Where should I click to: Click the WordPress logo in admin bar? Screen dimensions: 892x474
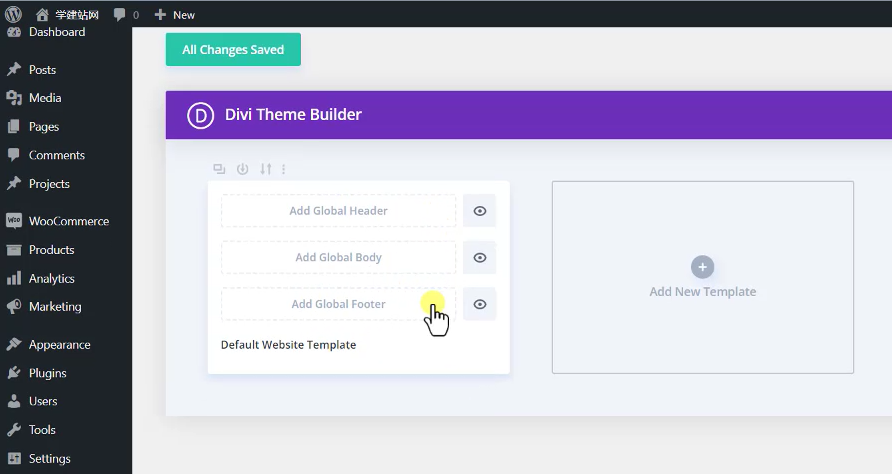coord(14,14)
